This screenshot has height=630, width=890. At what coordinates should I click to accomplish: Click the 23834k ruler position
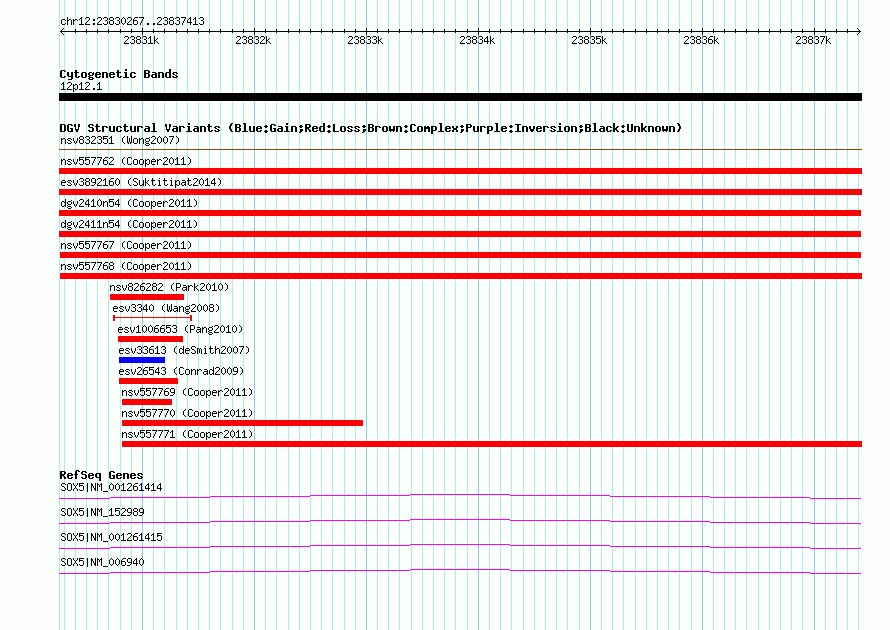(477, 40)
